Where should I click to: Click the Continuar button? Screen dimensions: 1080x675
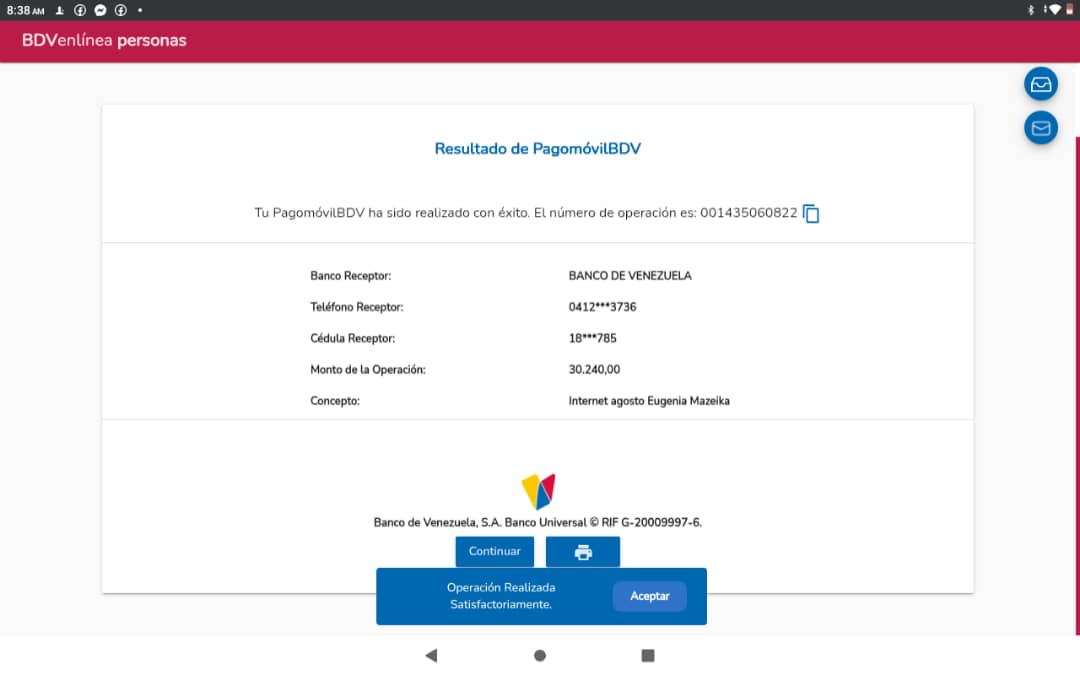(x=495, y=552)
